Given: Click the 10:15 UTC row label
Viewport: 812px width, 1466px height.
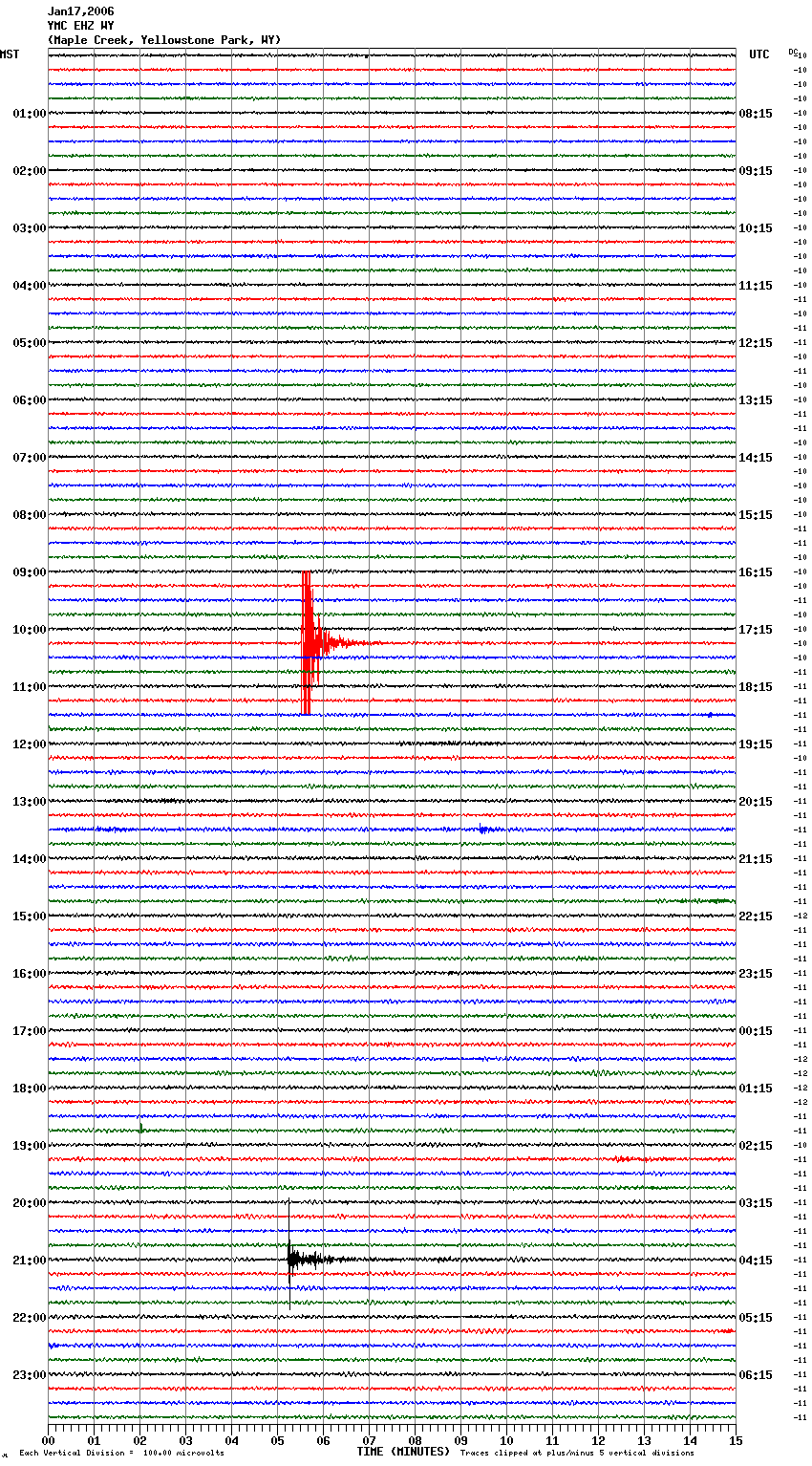Looking at the screenshot, I should [756, 228].
